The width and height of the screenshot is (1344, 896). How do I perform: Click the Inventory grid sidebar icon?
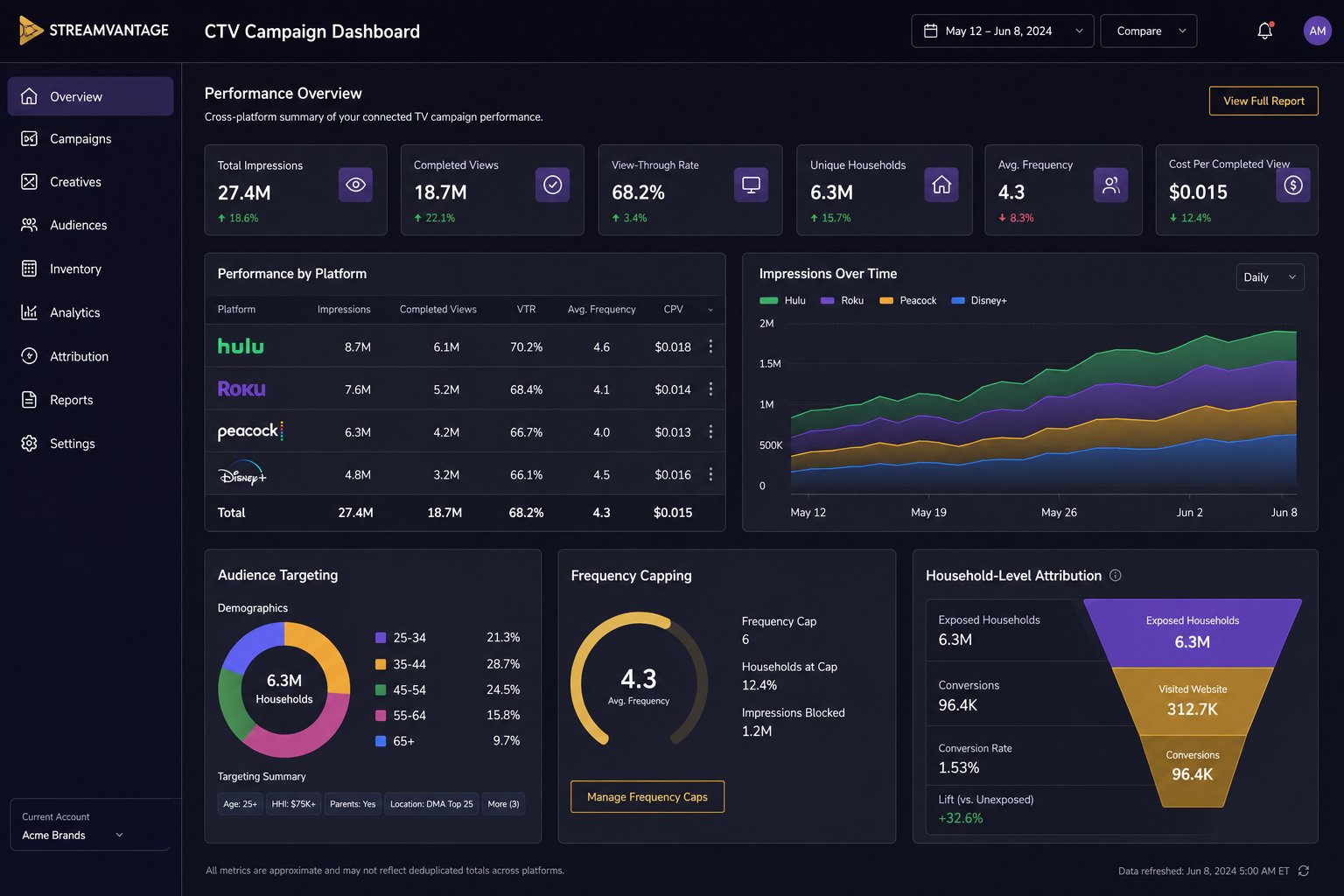click(29, 269)
